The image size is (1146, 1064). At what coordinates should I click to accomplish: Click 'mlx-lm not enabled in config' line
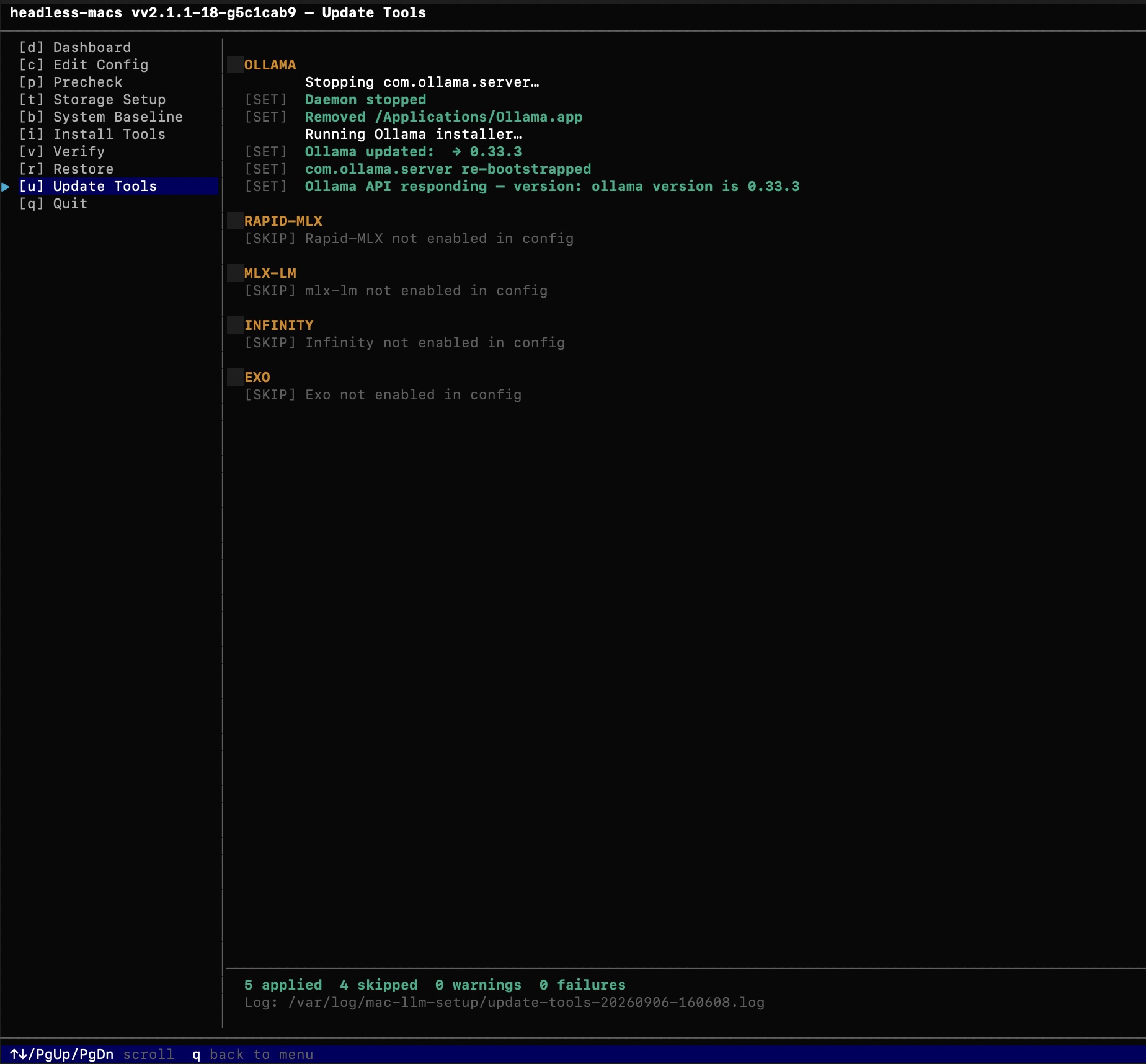[x=426, y=290]
